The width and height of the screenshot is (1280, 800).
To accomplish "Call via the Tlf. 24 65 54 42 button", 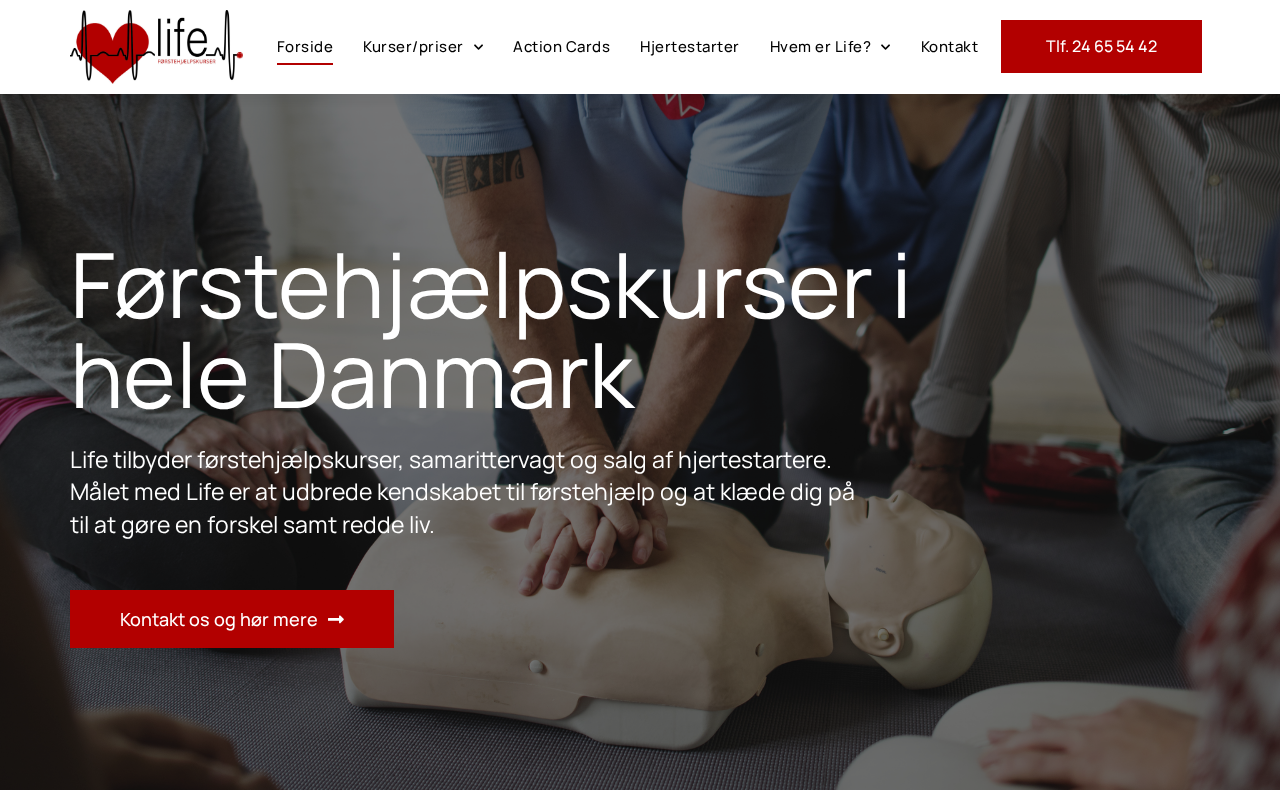I will tap(1101, 46).
